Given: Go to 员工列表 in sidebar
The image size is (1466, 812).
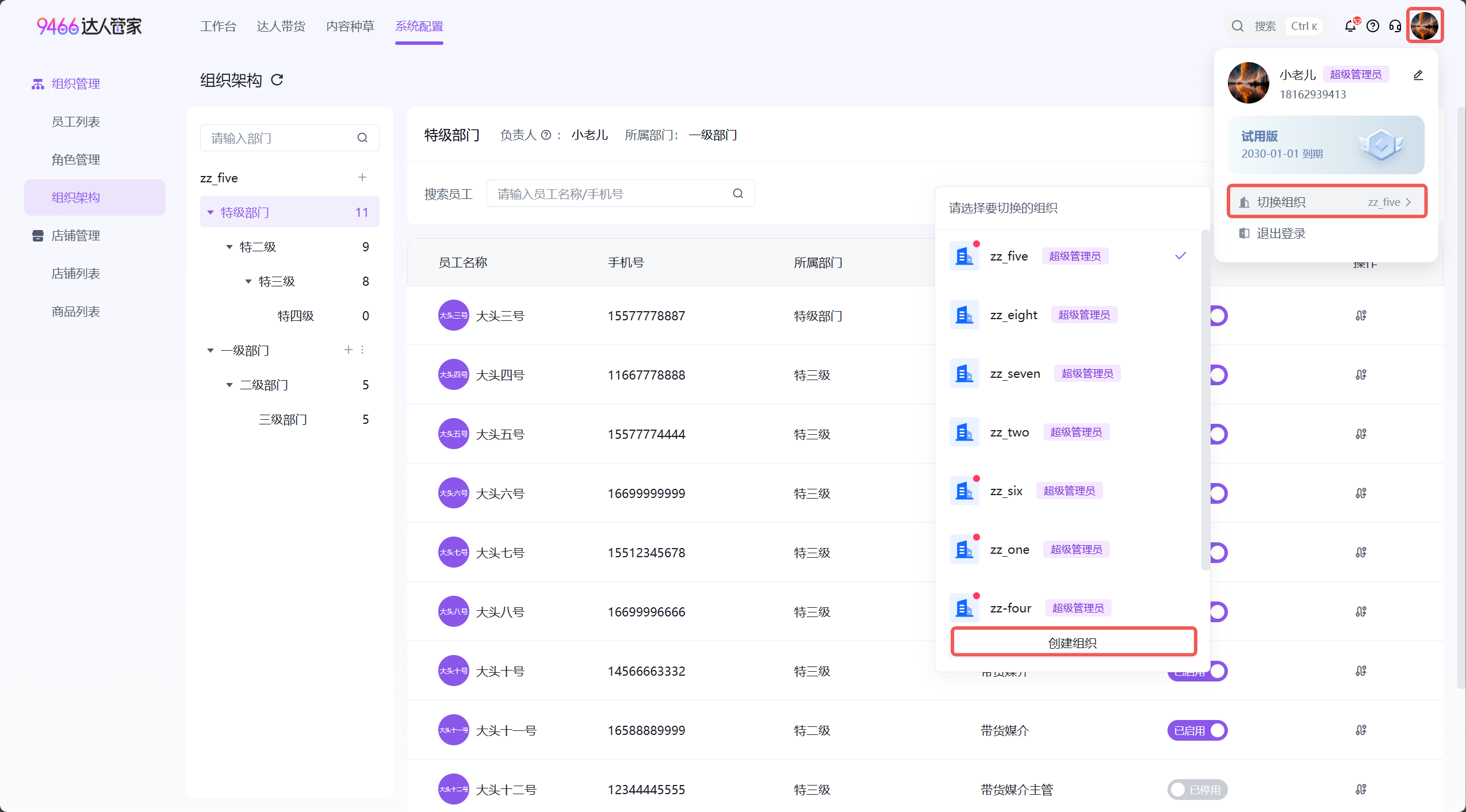Looking at the screenshot, I should pyautogui.click(x=76, y=122).
